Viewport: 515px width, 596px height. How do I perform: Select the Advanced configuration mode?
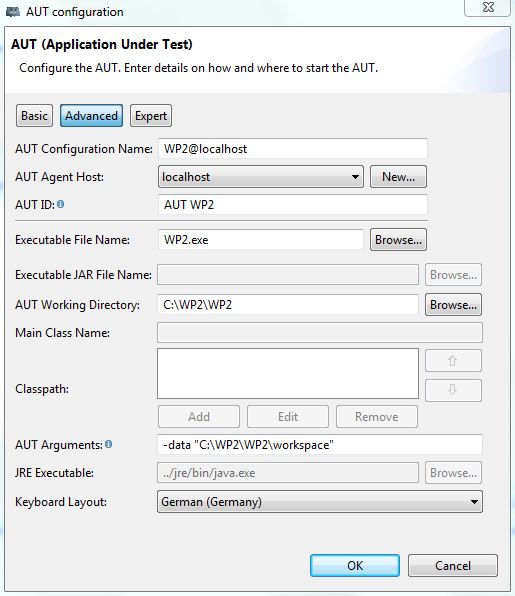91,116
